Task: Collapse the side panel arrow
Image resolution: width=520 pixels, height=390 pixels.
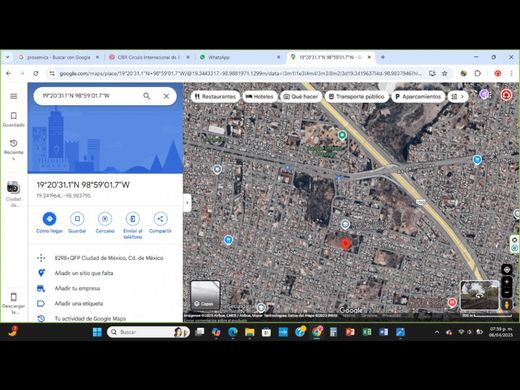Action: pyautogui.click(x=187, y=203)
